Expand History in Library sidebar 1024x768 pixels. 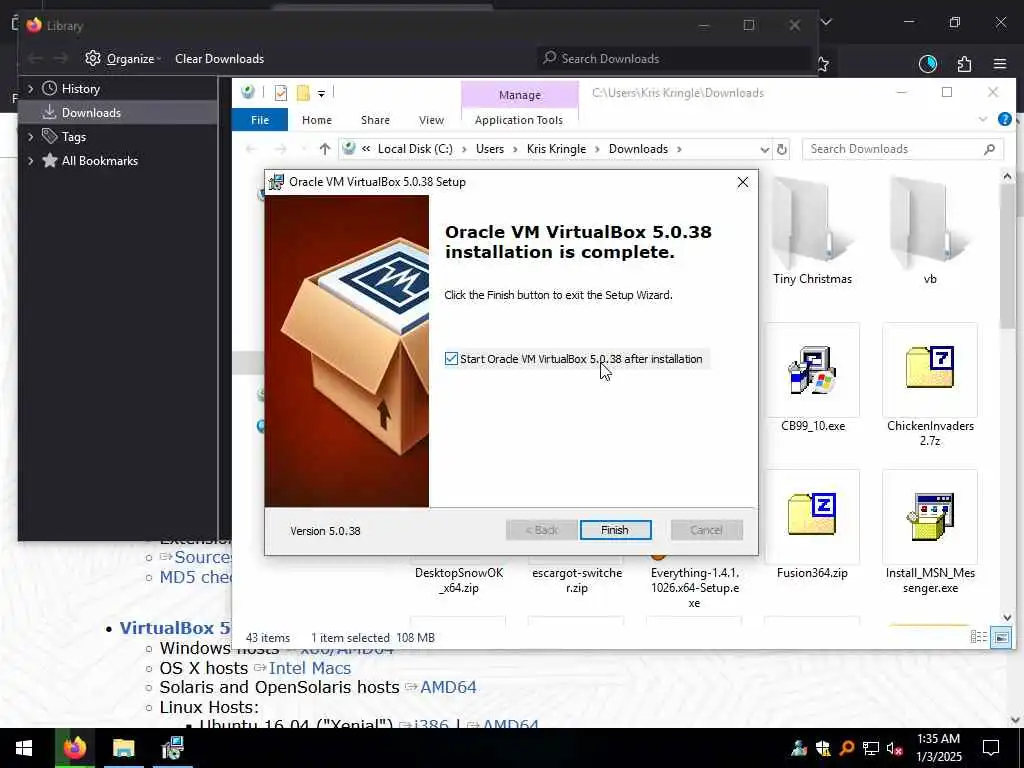31,89
